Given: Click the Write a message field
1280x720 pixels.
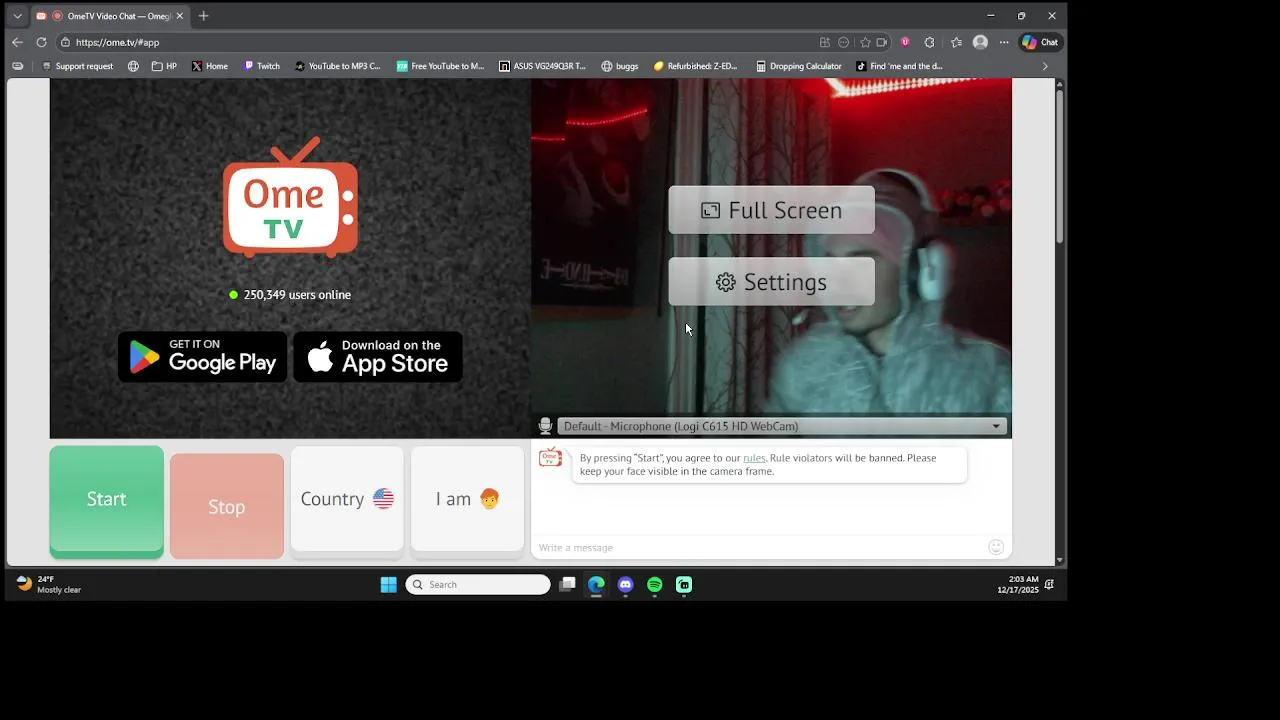Looking at the screenshot, I should [760, 547].
